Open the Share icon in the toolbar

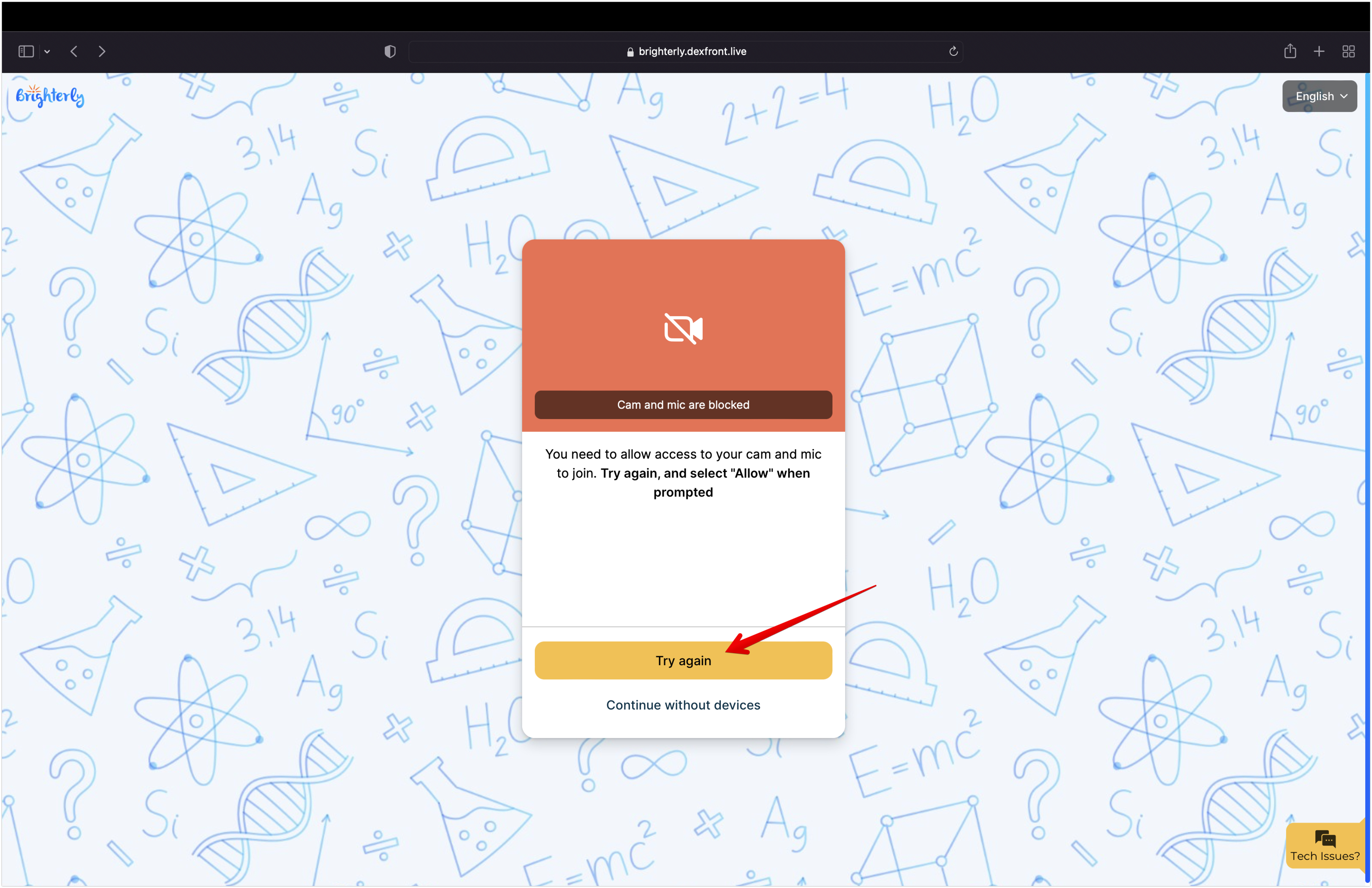tap(1290, 51)
